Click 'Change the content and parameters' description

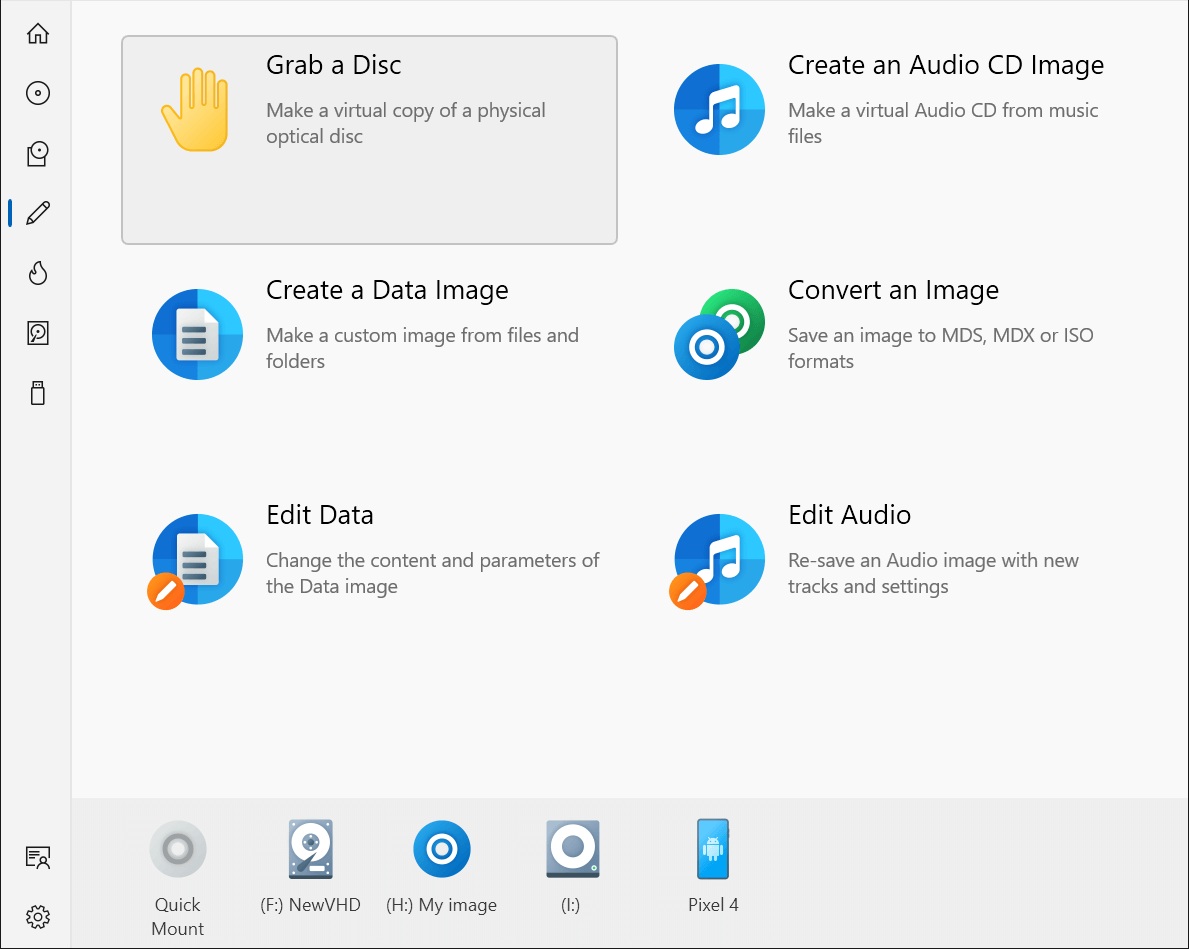click(x=432, y=573)
